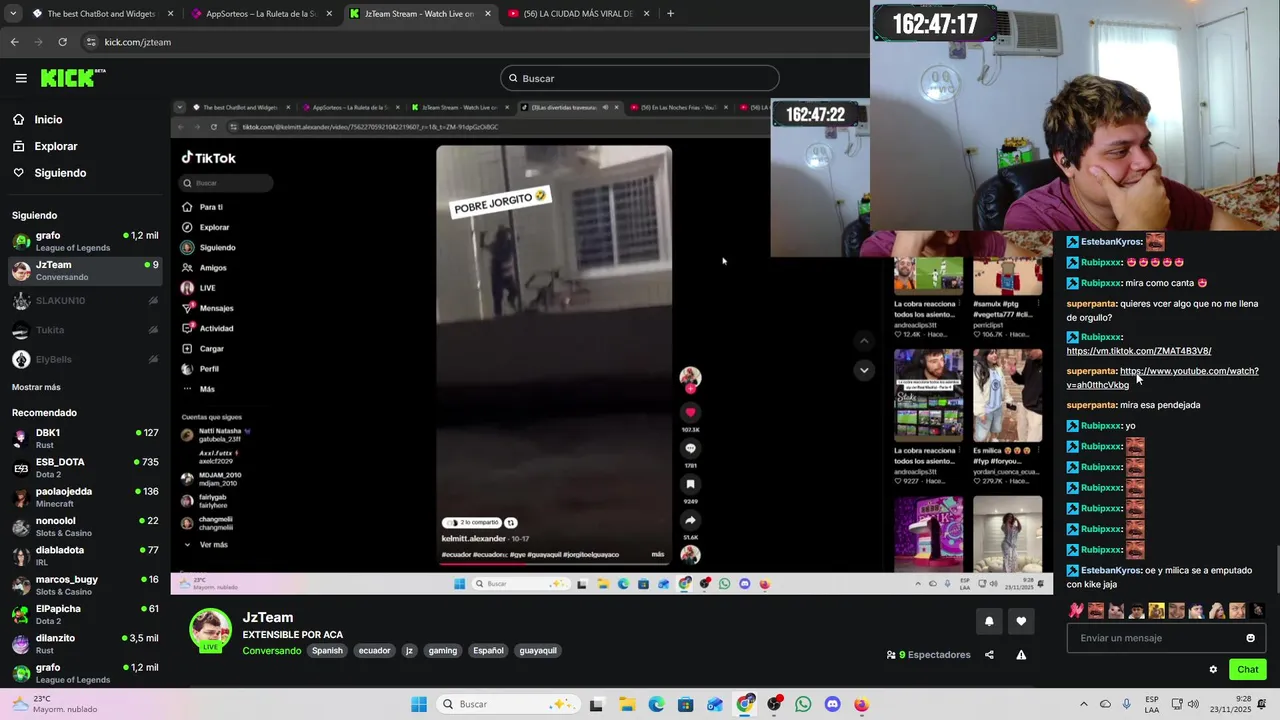The width and height of the screenshot is (1280, 720).
Task: Toggle stream notifications bell
Action: click(989, 621)
